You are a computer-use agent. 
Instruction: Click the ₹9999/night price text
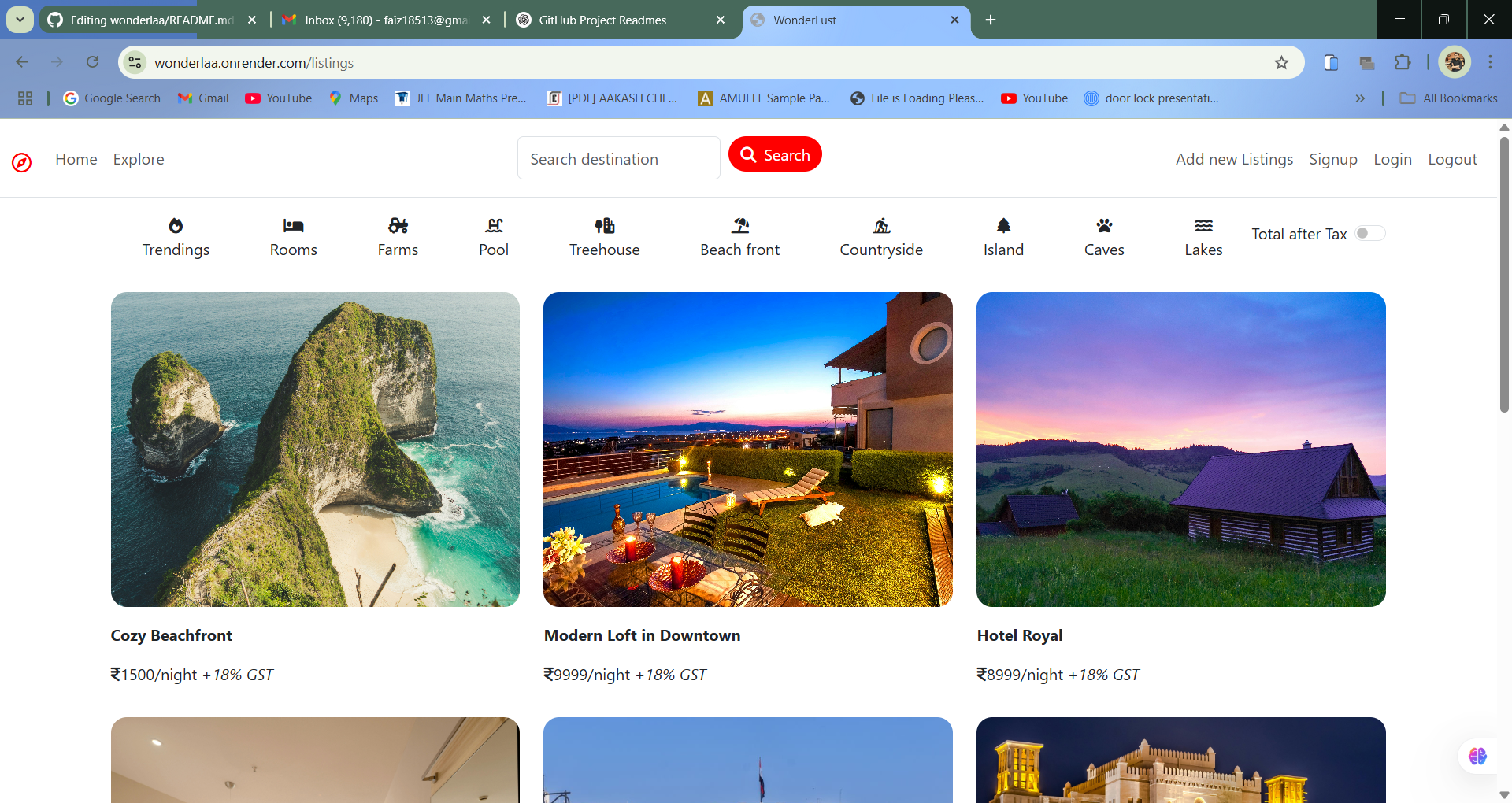587,675
